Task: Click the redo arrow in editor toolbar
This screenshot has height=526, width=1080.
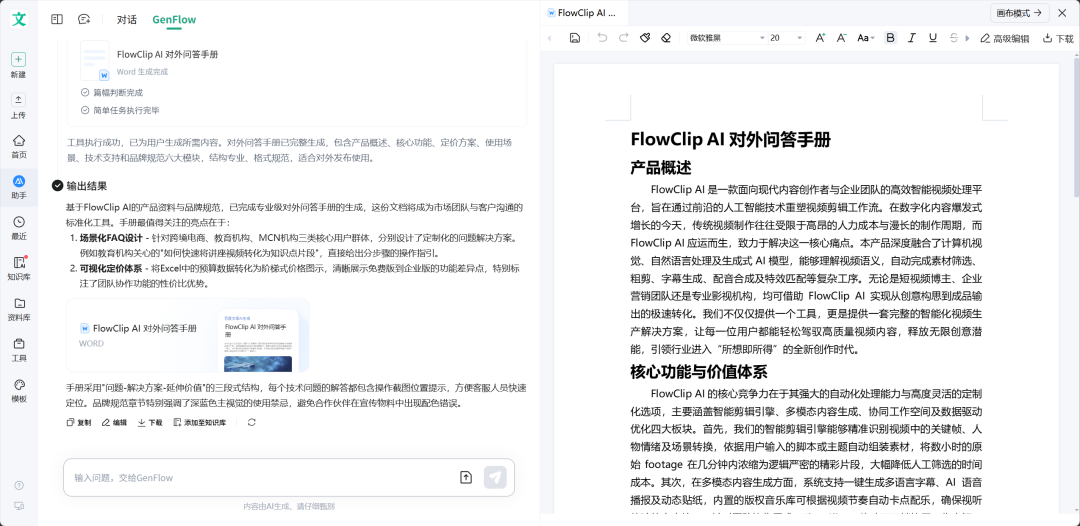Action: 623,38
